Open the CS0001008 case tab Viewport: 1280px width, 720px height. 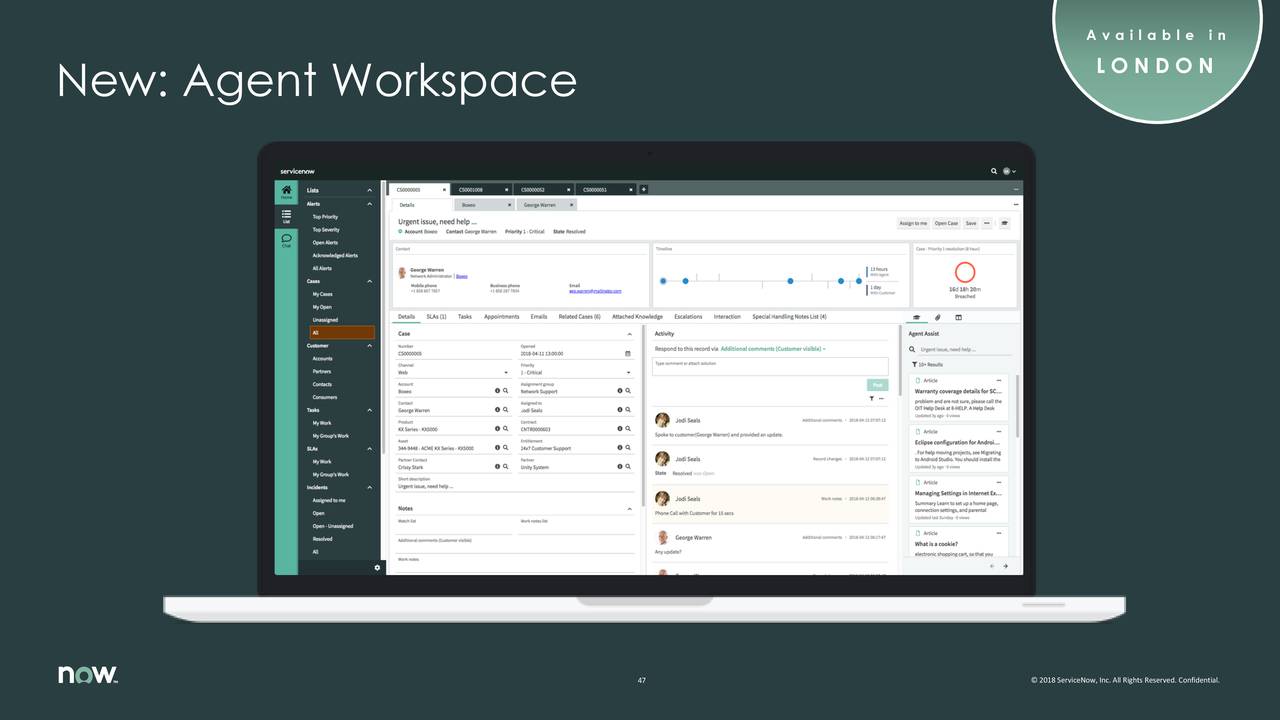pyautogui.click(x=470, y=188)
